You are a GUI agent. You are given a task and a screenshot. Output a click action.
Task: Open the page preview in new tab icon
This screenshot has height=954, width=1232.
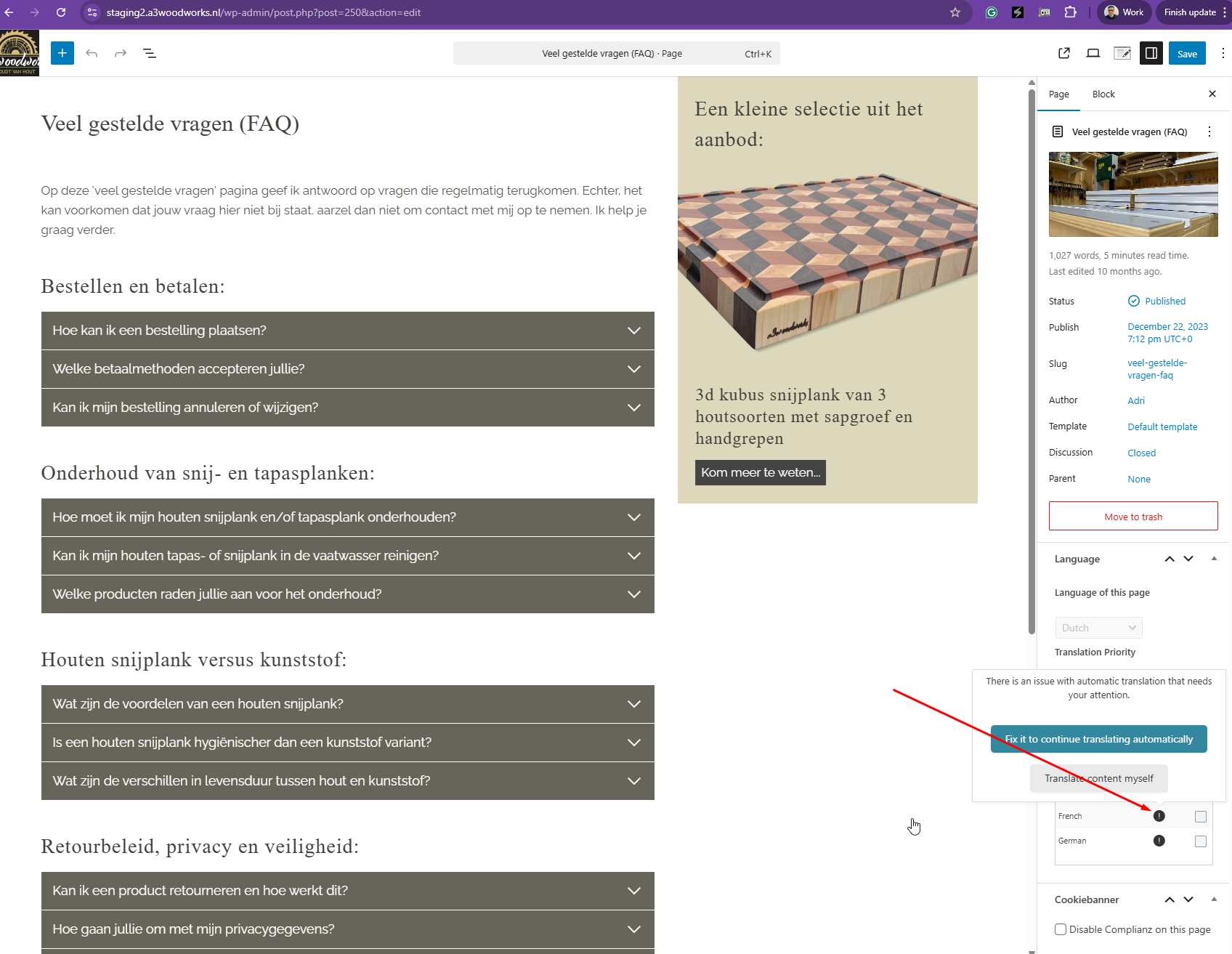pyautogui.click(x=1064, y=53)
